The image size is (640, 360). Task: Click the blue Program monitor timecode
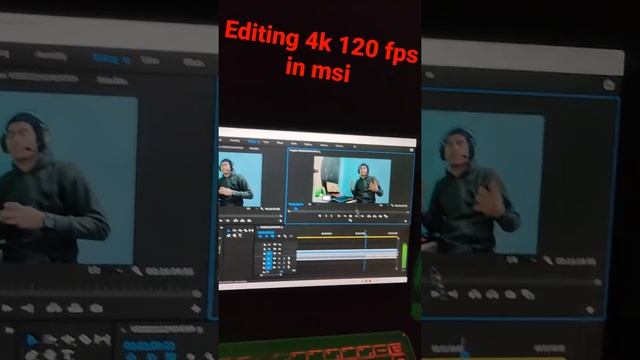pyautogui.click(x=296, y=204)
